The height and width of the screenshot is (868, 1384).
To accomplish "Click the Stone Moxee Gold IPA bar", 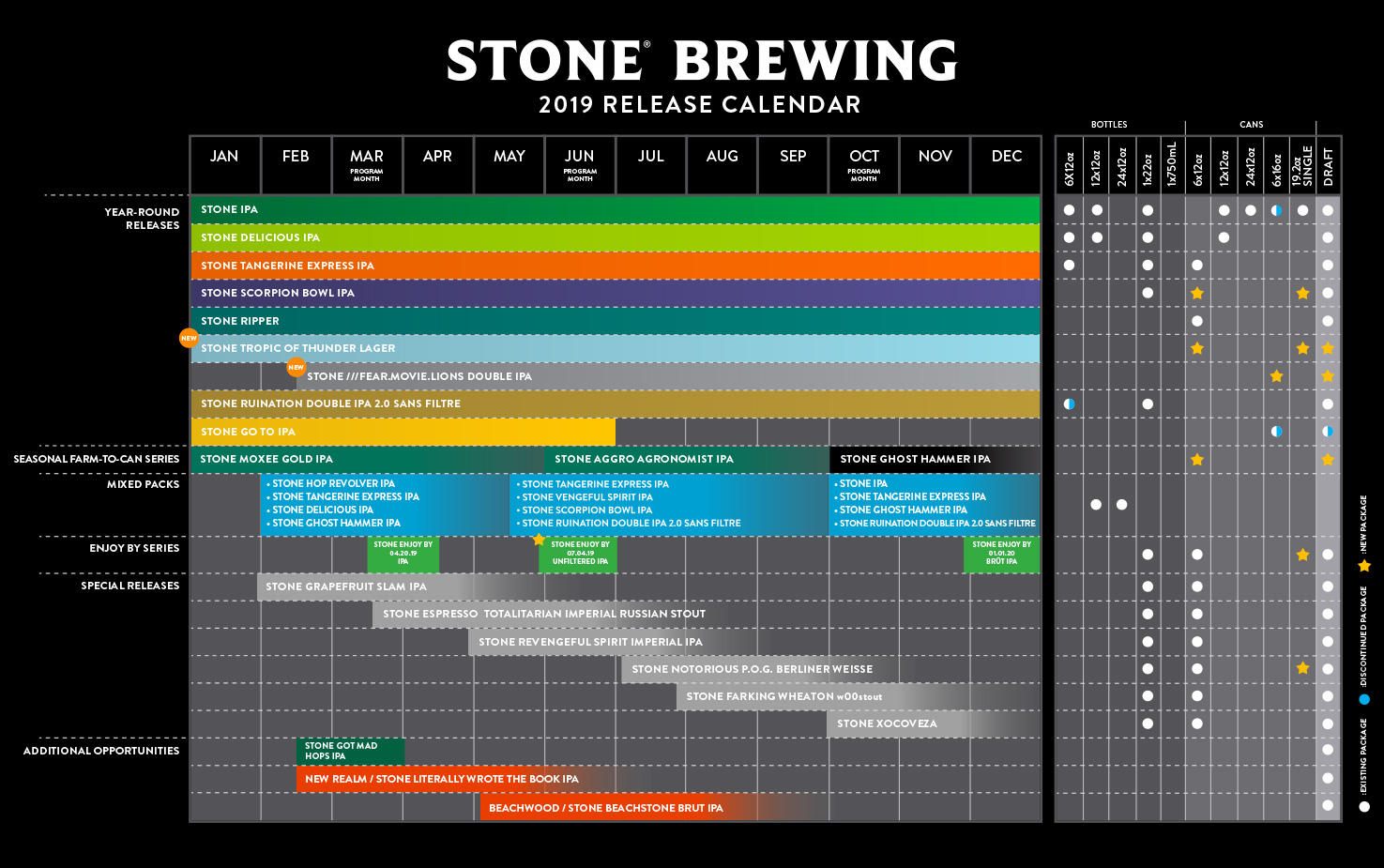I will point(367,459).
